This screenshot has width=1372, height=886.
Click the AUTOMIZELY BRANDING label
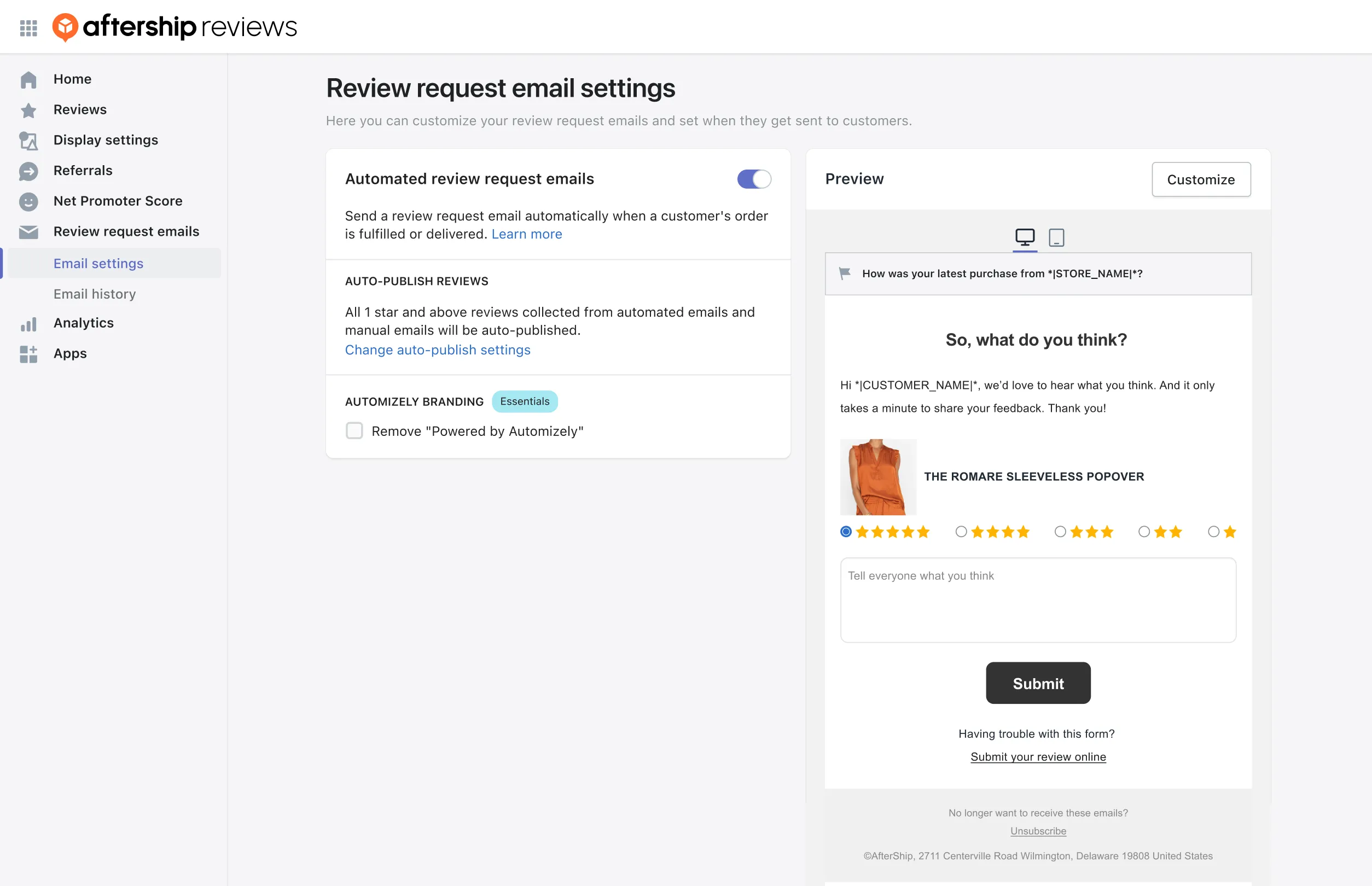point(414,401)
